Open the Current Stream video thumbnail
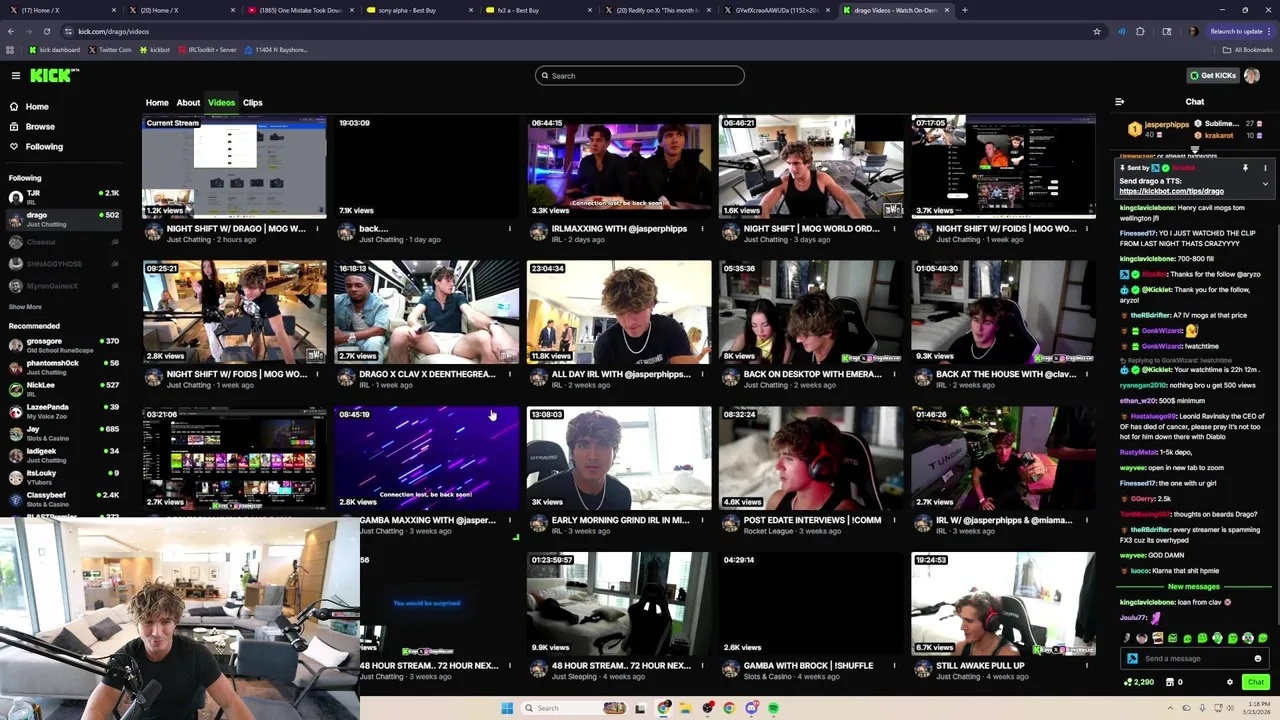The image size is (1280, 720). pyautogui.click(x=234, y=167)
